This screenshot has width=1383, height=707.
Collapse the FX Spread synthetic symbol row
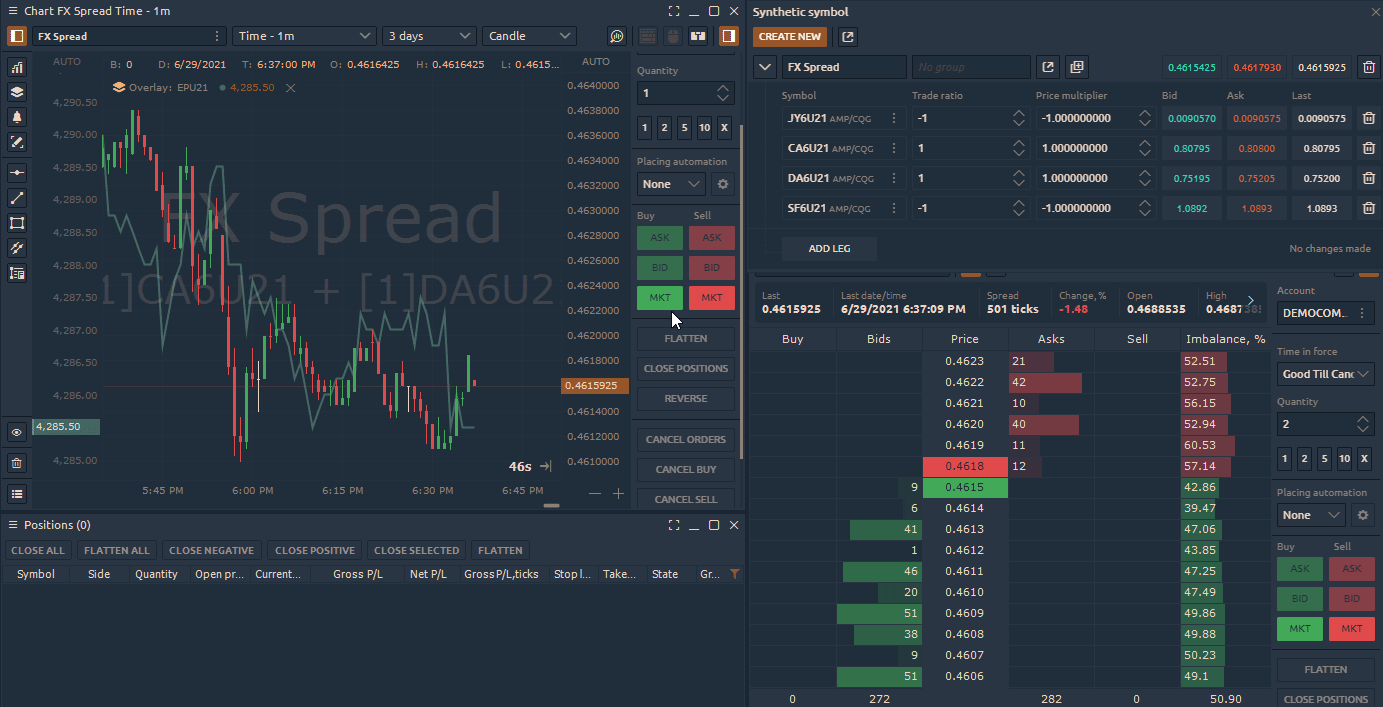[x=766, y=67]
